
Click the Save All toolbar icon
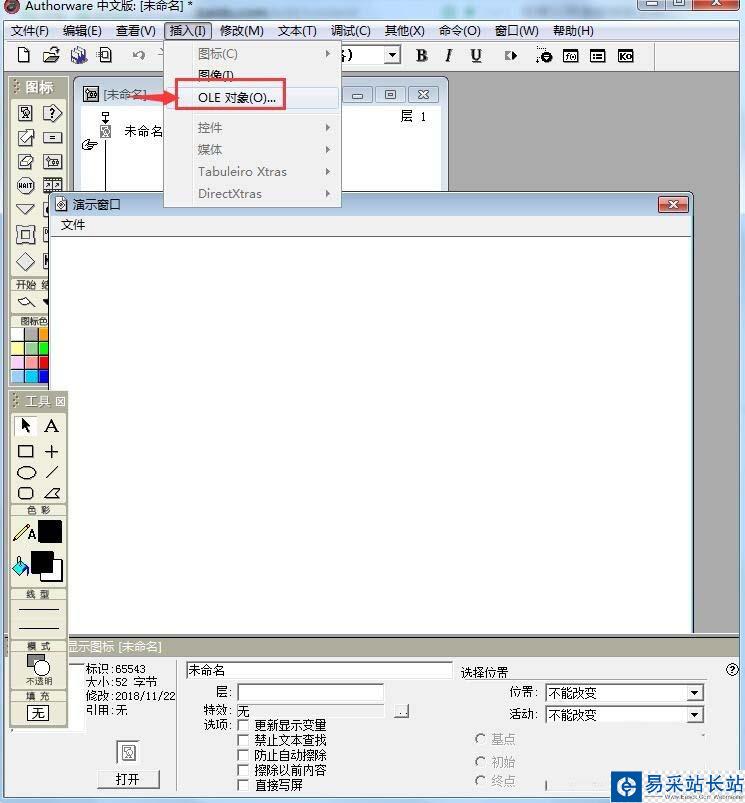[79, 55]
